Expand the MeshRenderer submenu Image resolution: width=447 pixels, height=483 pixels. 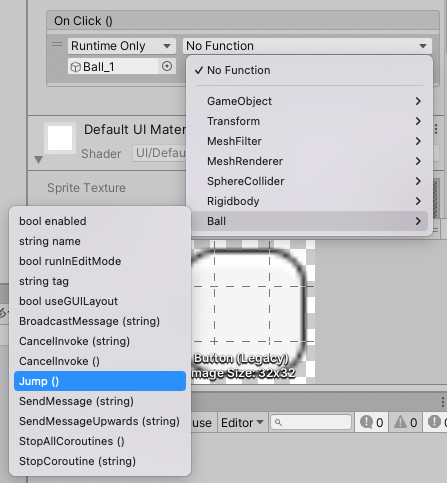pos(309,161)
